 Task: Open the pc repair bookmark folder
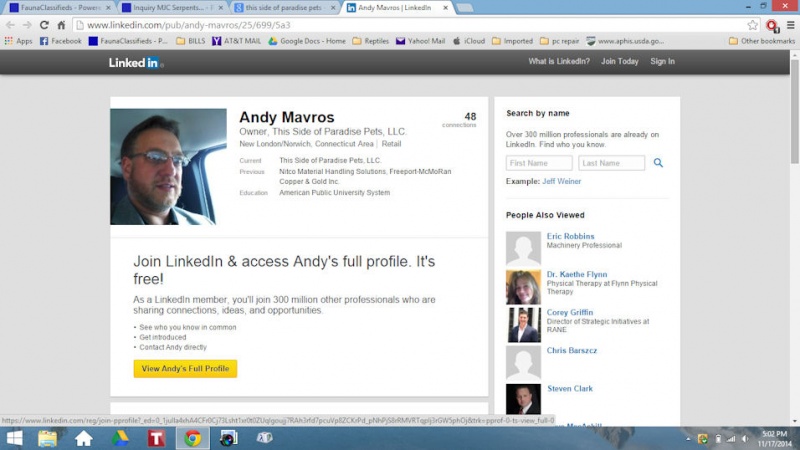tap(560, 41)
